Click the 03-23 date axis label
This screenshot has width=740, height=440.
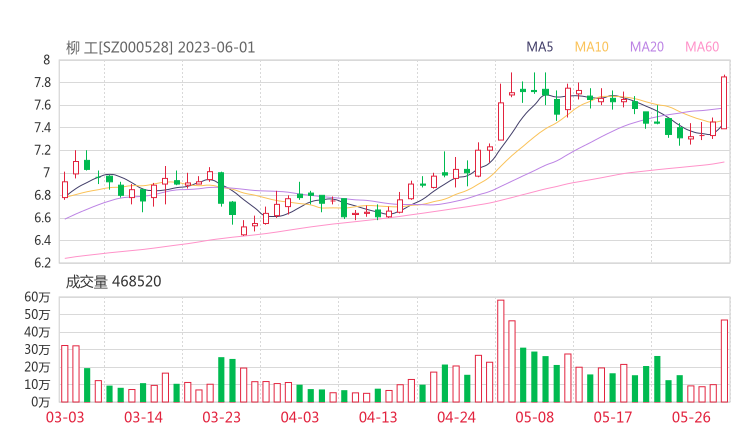222,417
